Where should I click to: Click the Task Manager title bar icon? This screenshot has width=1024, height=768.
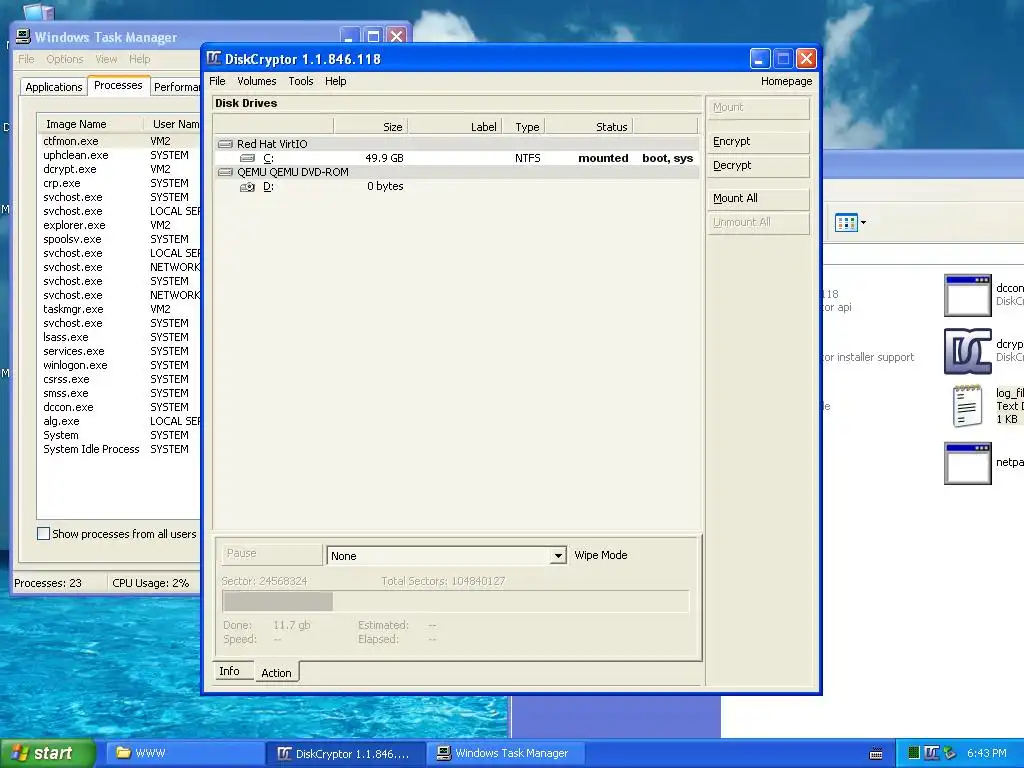(x=24, y=37)
